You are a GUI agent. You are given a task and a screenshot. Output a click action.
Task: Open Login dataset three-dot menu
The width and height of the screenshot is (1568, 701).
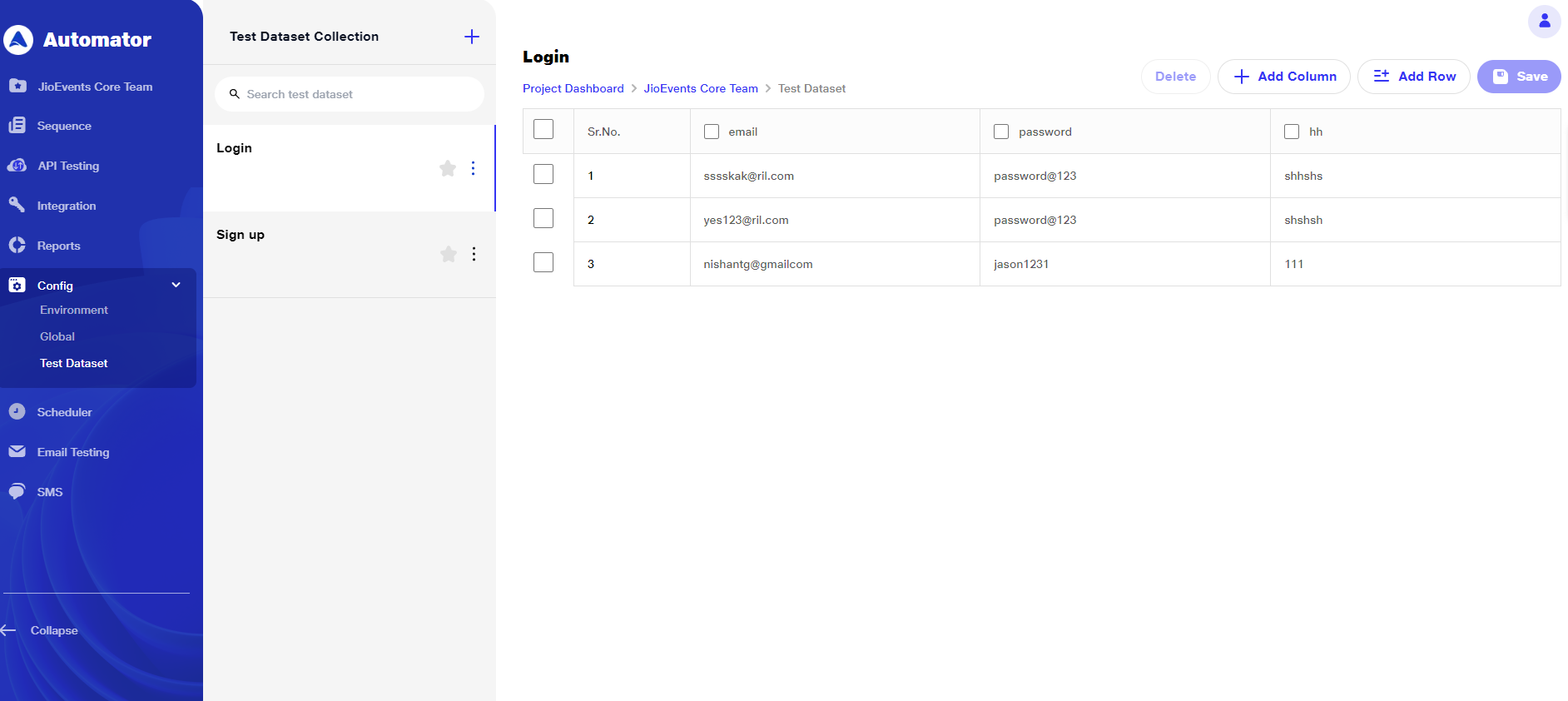pos(473,168)
